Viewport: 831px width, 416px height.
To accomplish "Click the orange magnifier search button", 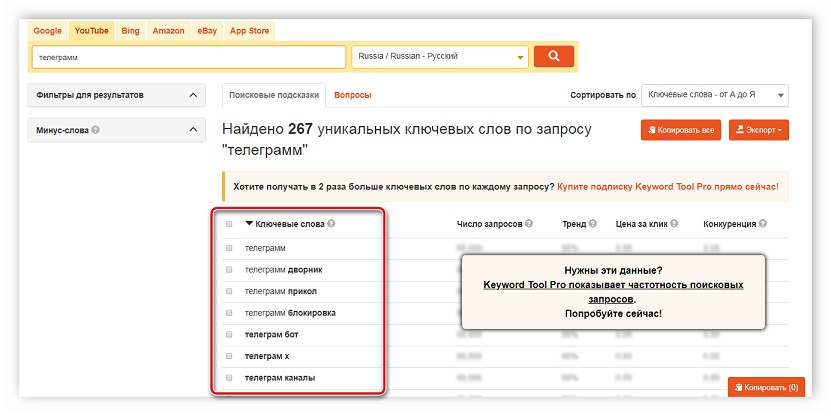I will tap(554, 56).
